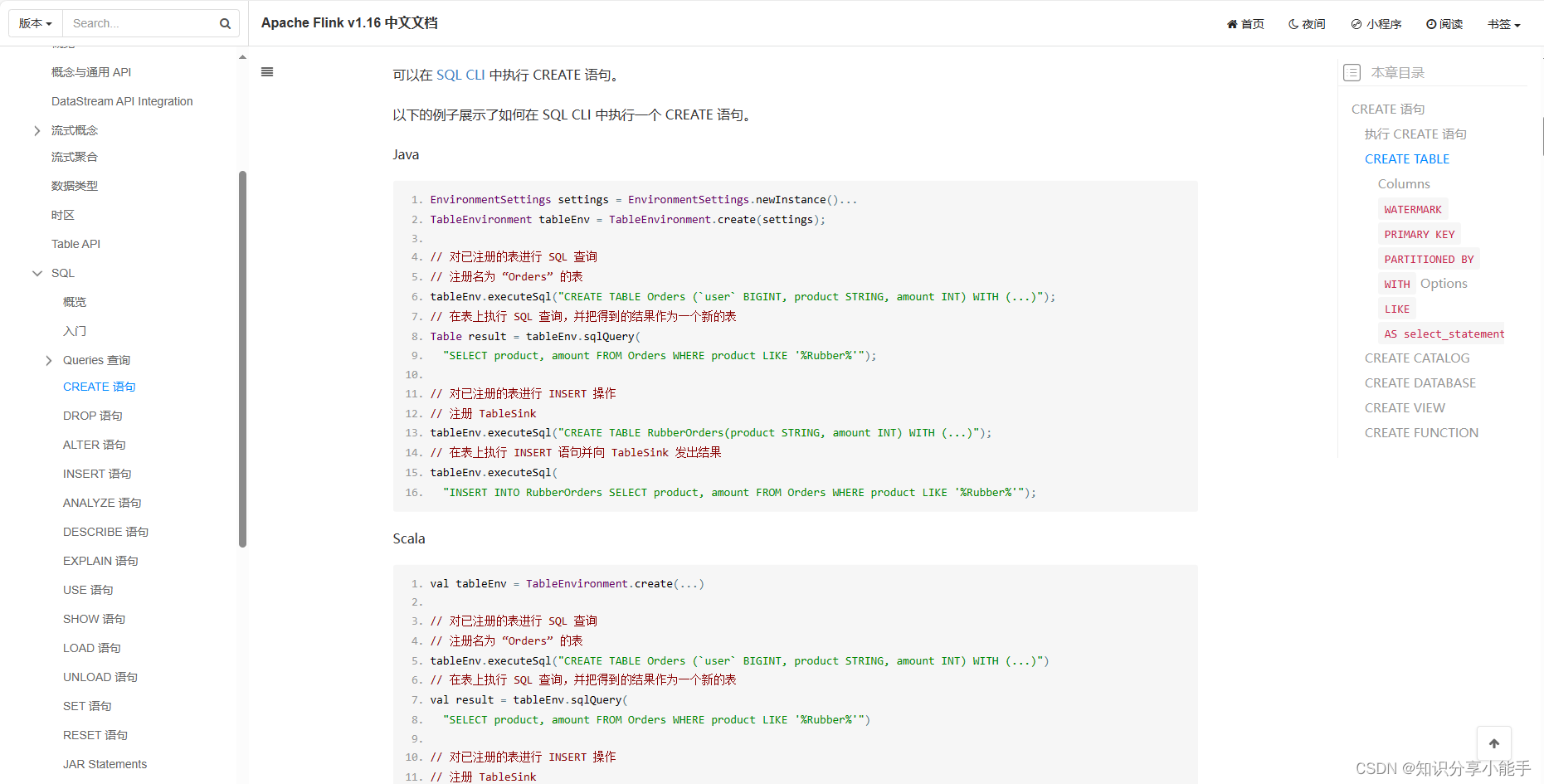1544x784 pixels.
Task: Jump to CREATE CATALOG in contents
Action: tap(1417, 358)
